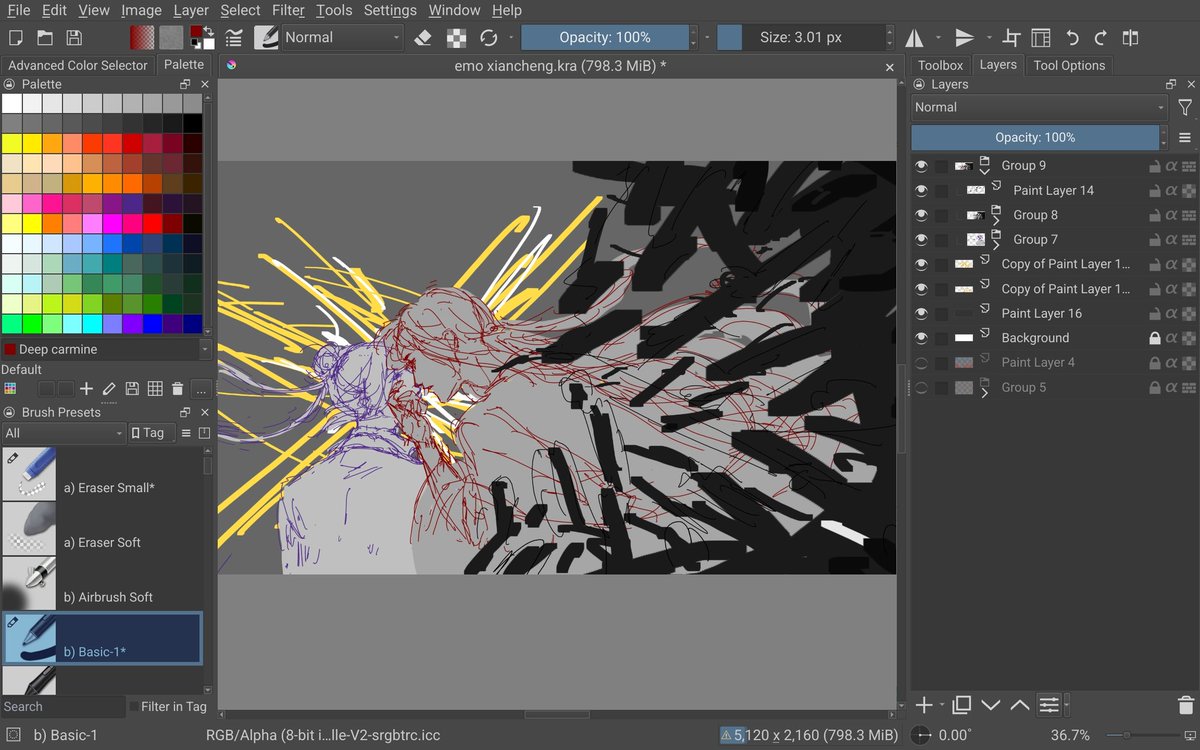1200x750 pixels.
Task: Open vertical mirror options arrow
Action: (988, 38)
